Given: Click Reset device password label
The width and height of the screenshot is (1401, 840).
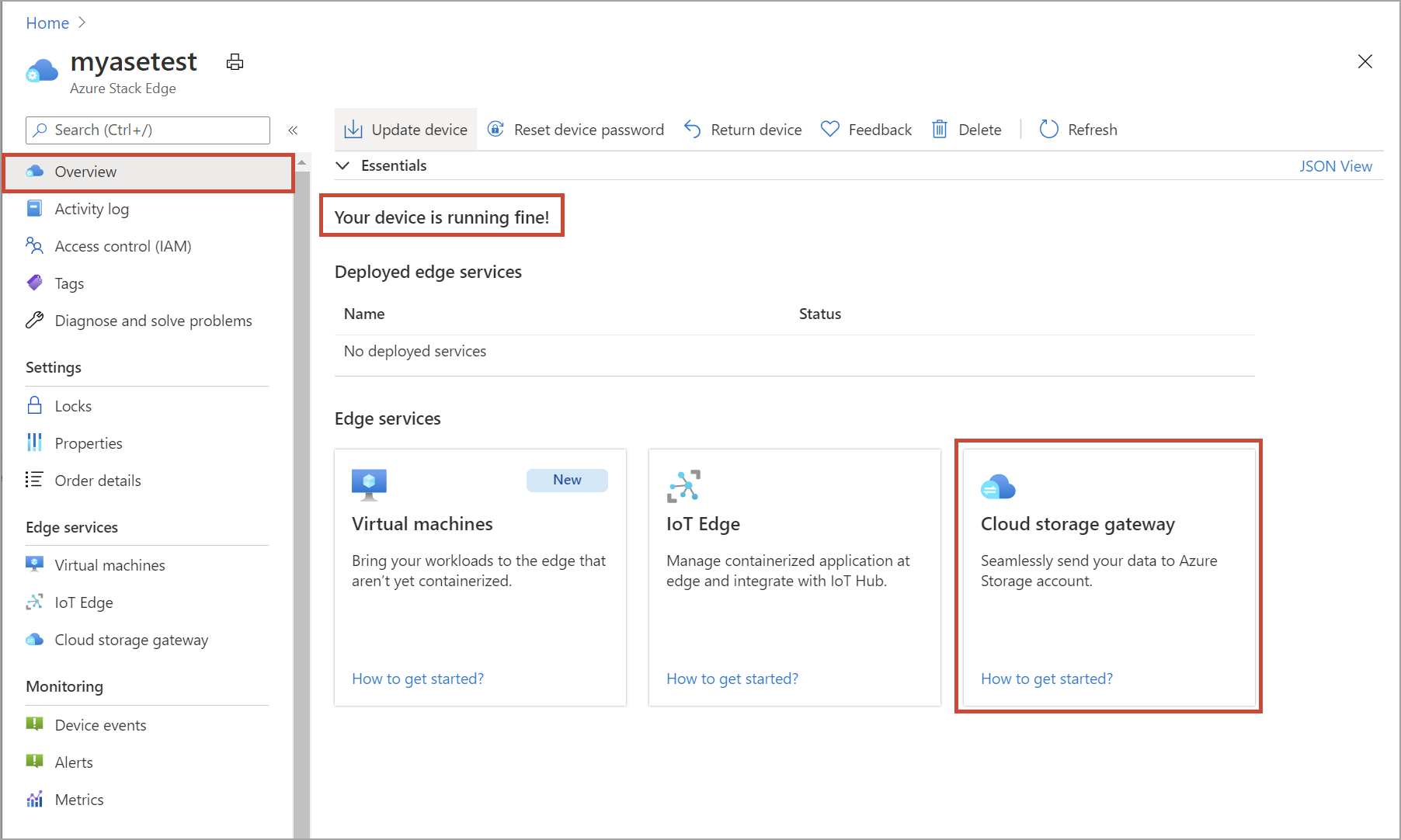Looking at the screenshot, I should coord(589,130).
